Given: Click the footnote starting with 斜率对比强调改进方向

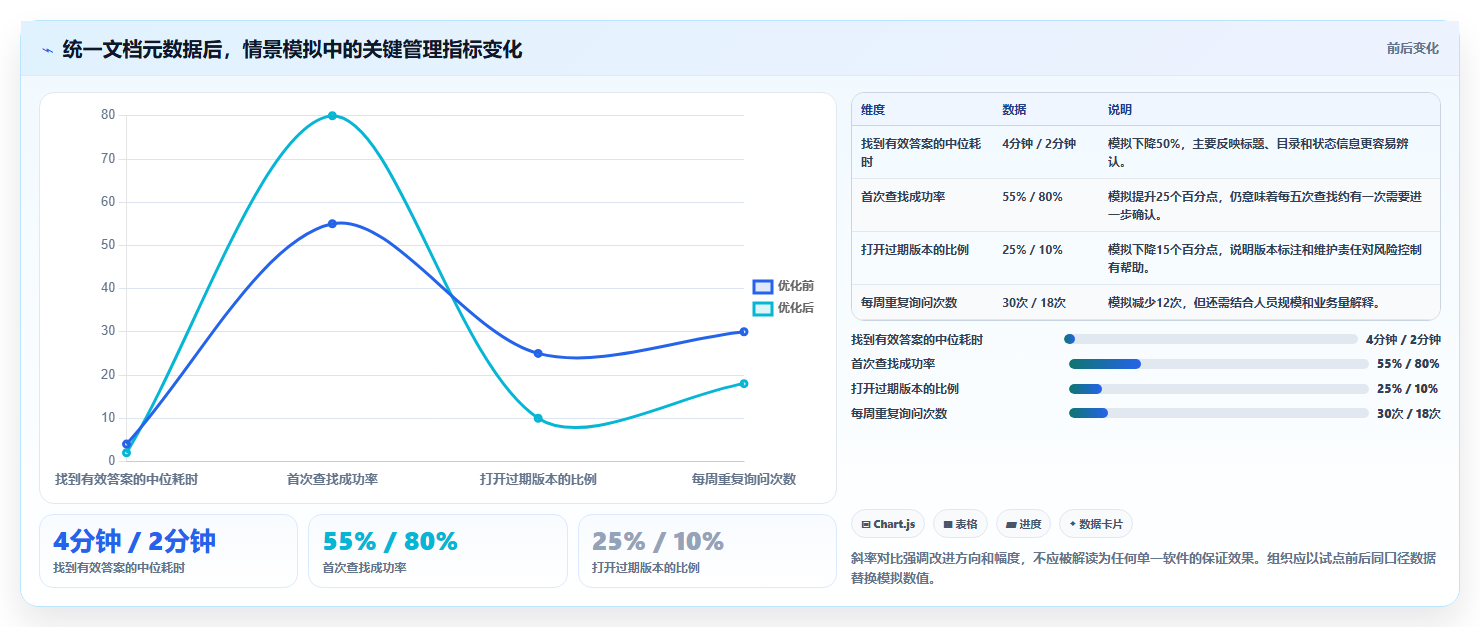Looking at the screenshot, I should 1143,568.
